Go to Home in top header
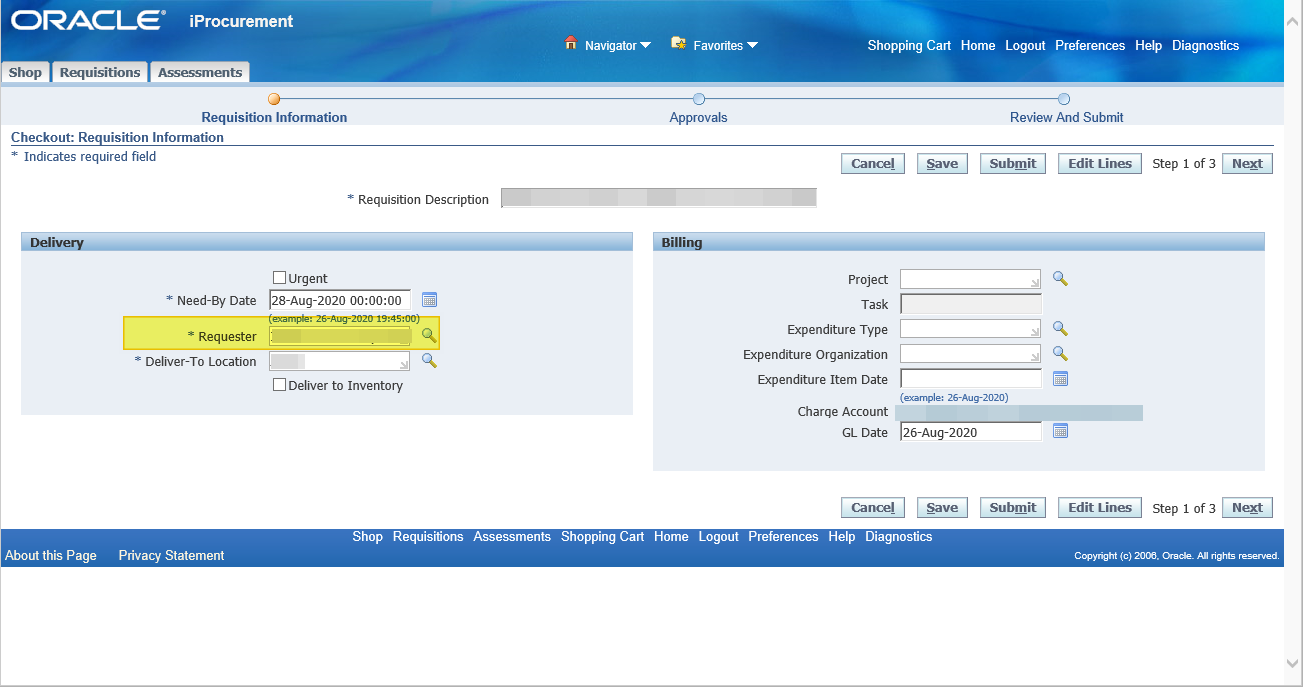Screen dimensions: 1303x688 [978, 45]
